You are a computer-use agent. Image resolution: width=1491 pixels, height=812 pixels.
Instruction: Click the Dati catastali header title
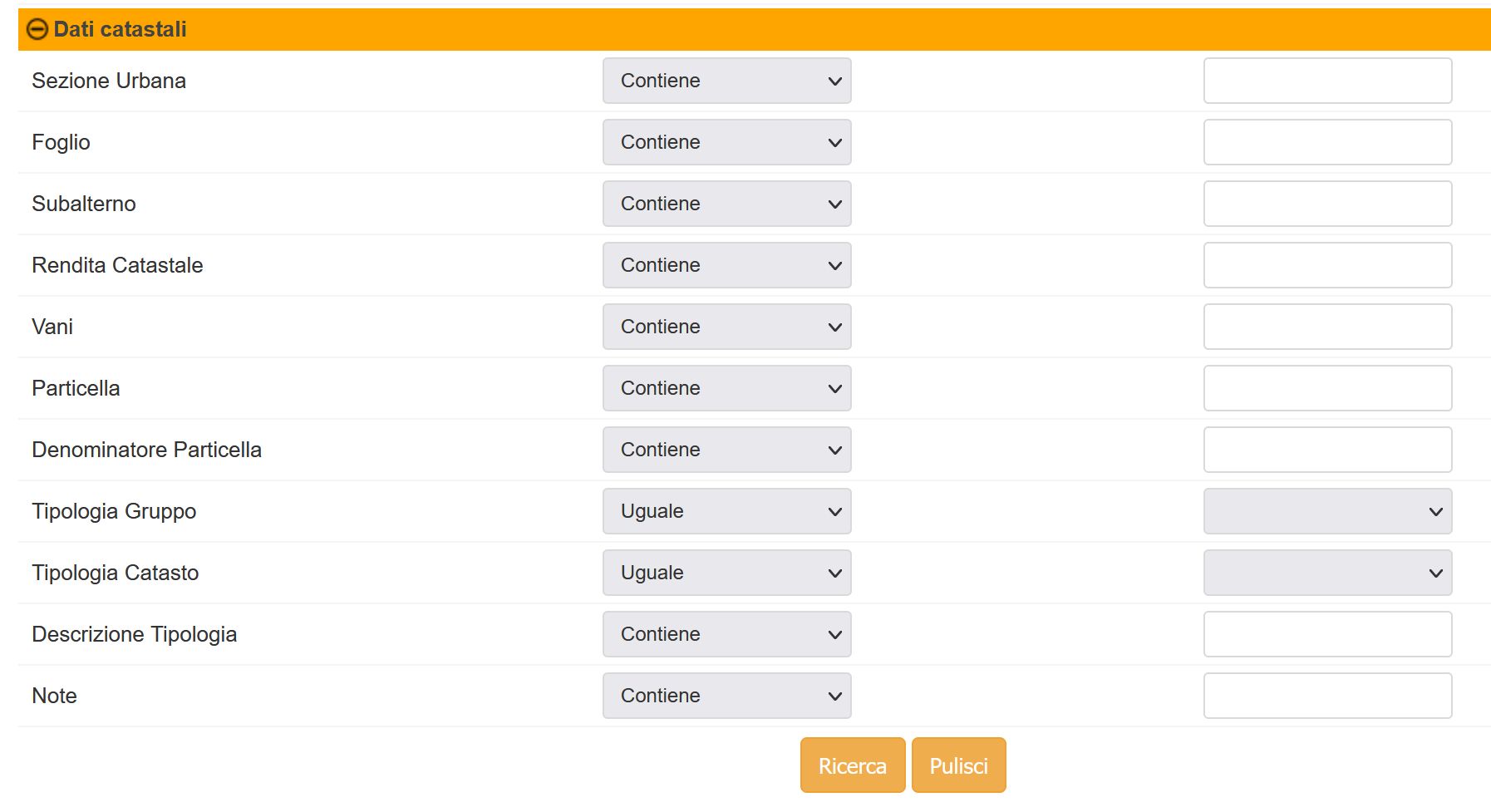[121, 30]
